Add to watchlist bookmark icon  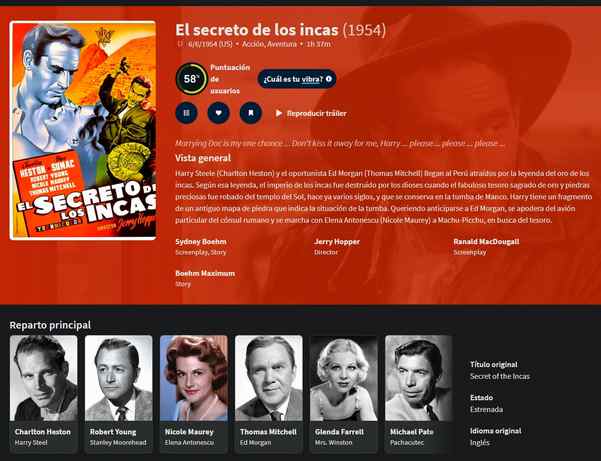251,113
